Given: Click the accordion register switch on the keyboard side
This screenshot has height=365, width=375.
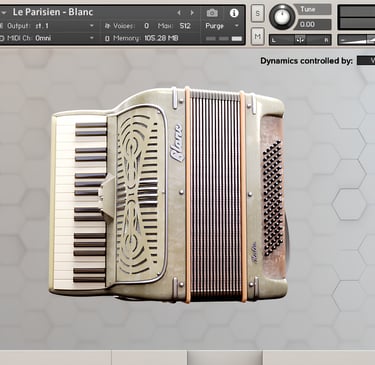Looking at the screenshot, I should (x=107, y=197).
